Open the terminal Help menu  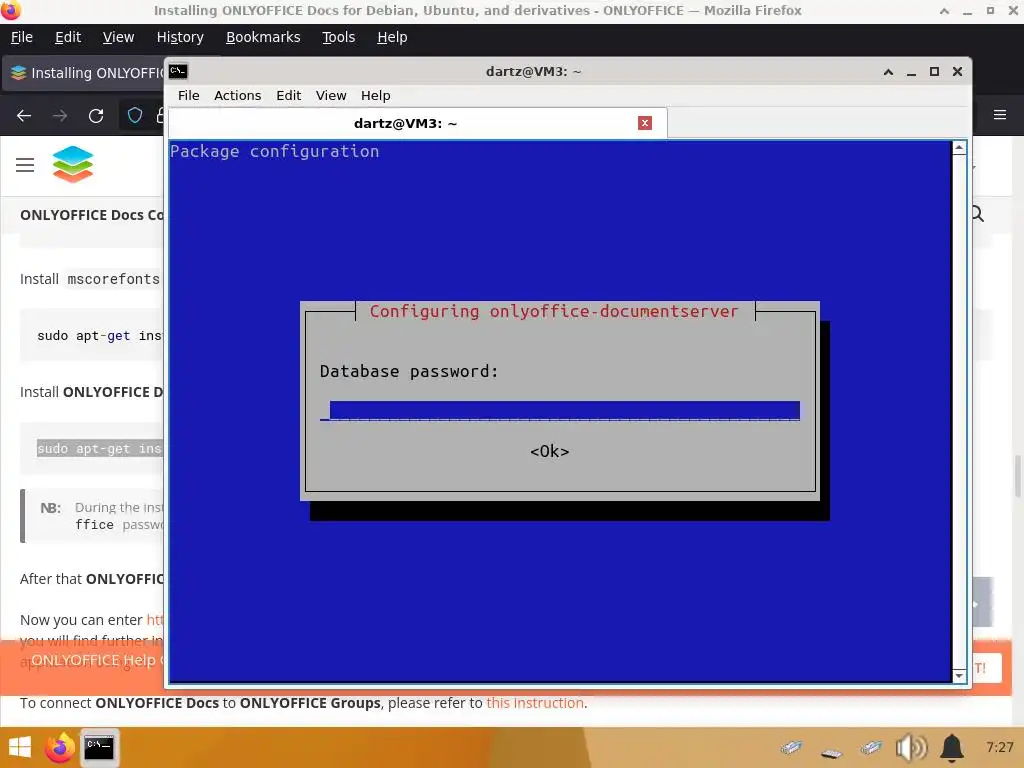coord(376,95)
